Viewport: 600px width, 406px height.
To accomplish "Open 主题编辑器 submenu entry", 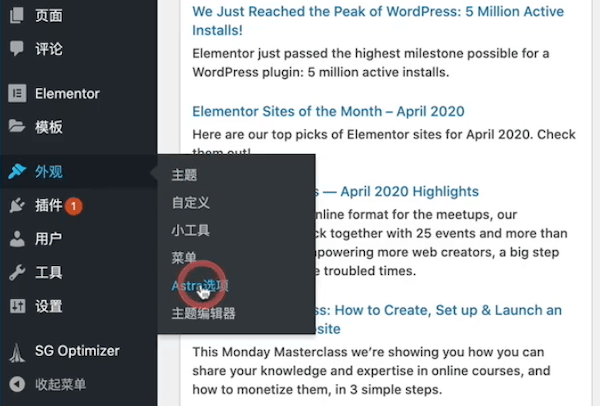I will coord(203,313).
